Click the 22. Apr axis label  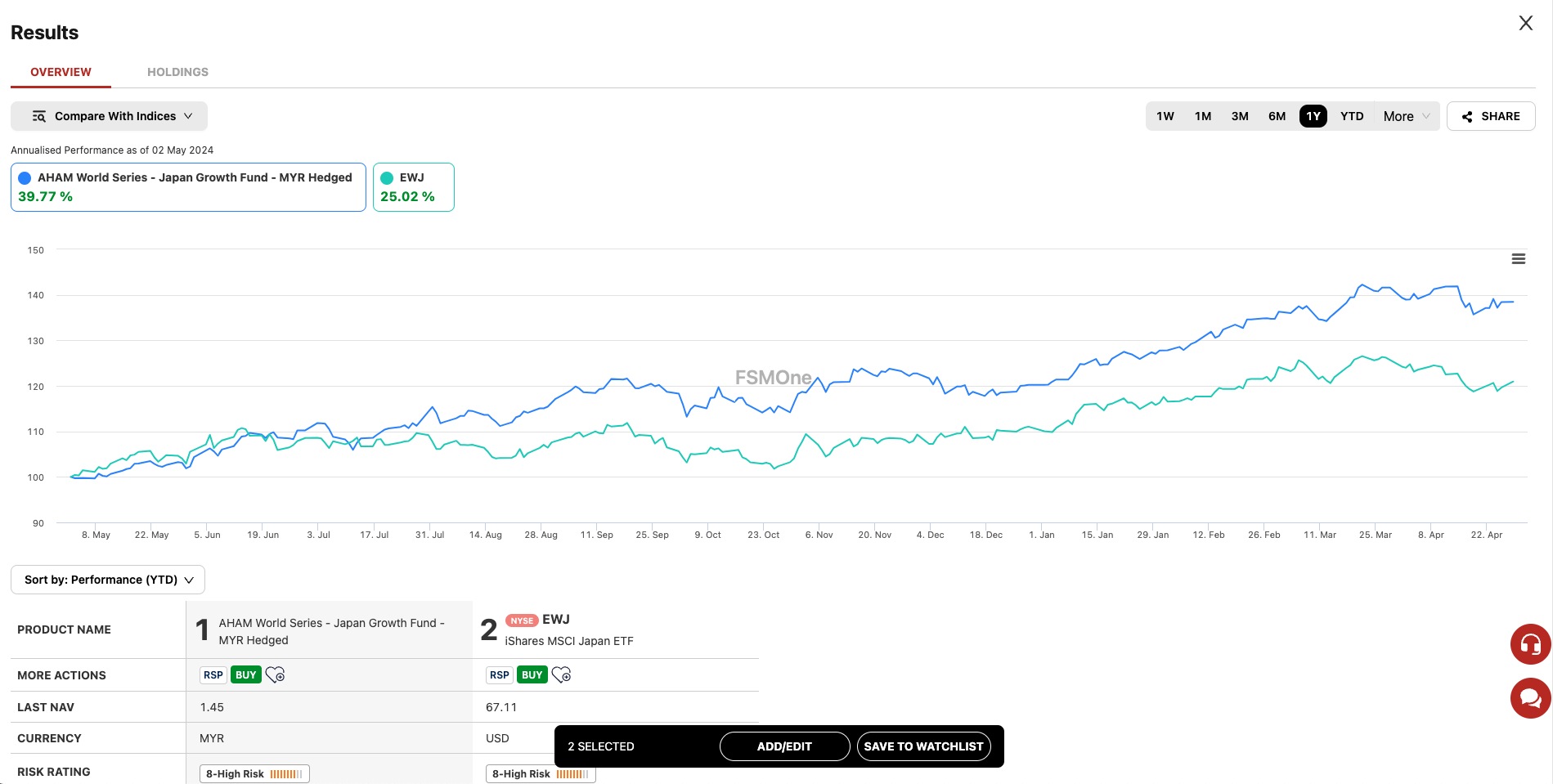[x=1486, y=535]
